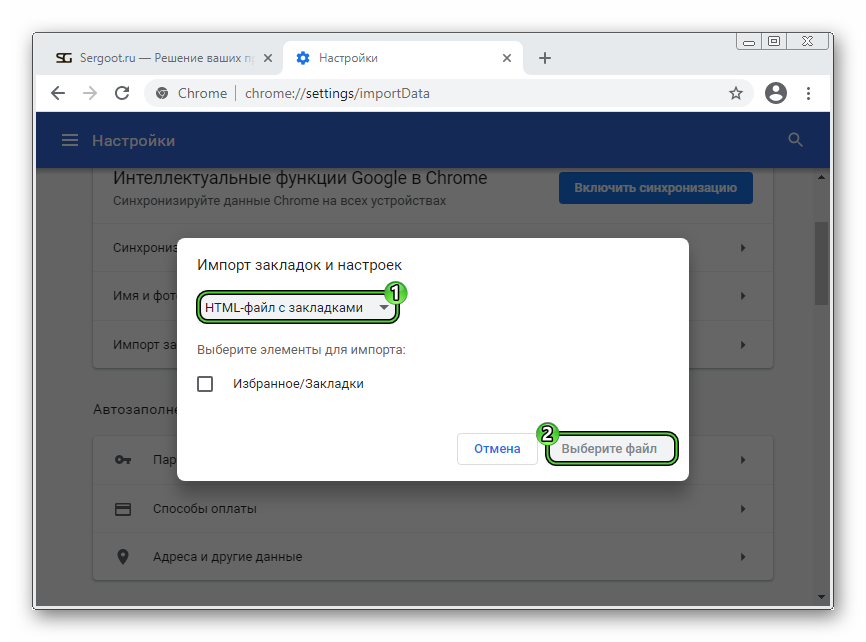Click the credit card icon in Способы оплаты
The image size is (866, 642).
(x=123, y=509)
